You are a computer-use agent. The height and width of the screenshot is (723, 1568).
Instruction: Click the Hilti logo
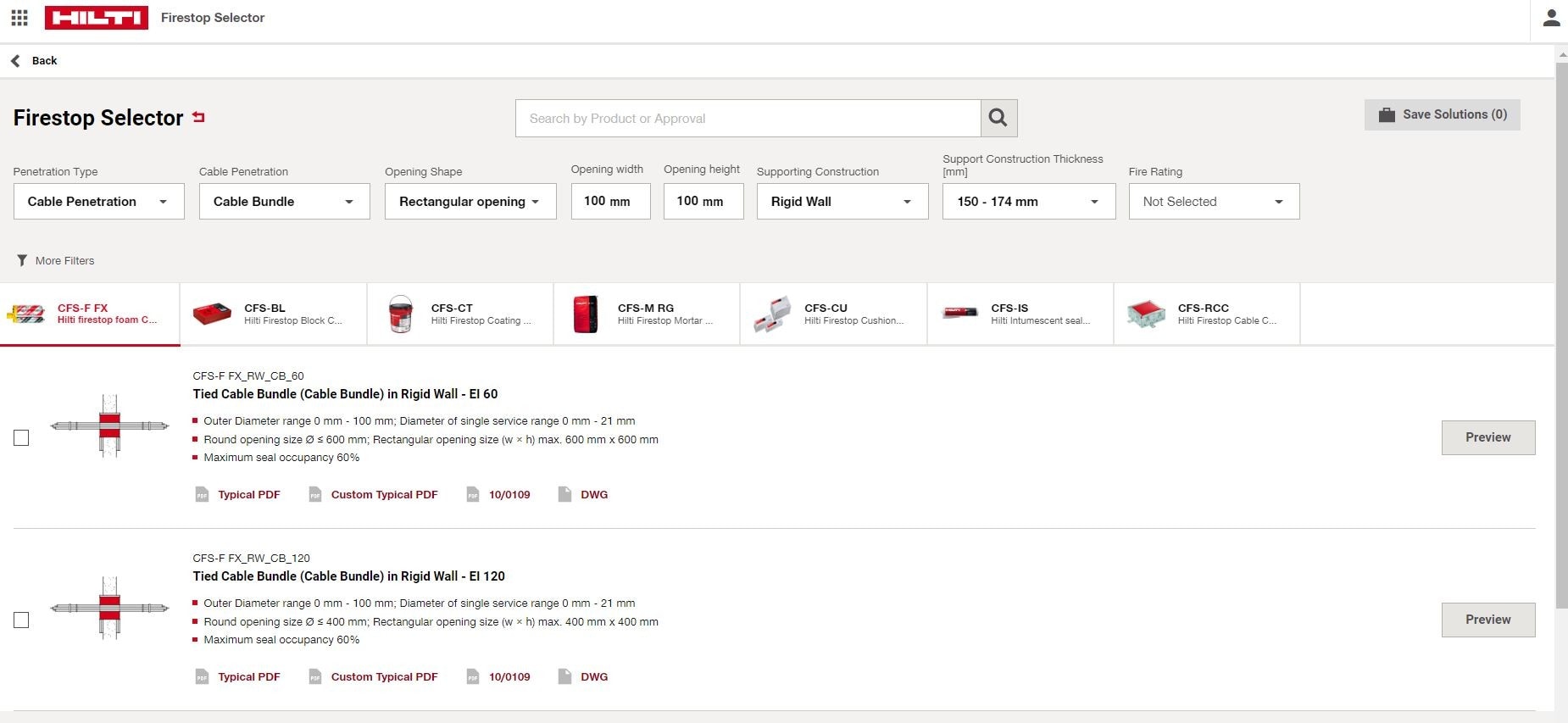click(96, 18)
